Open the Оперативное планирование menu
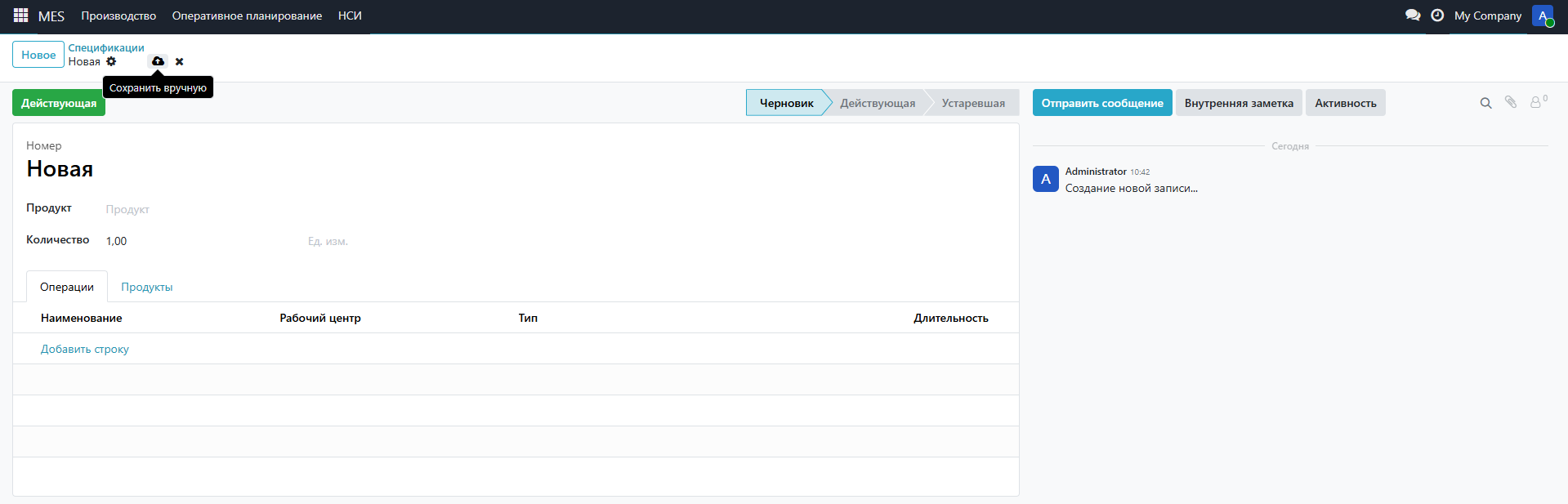This screenshot has width=1568, height=504. [247, 16]
